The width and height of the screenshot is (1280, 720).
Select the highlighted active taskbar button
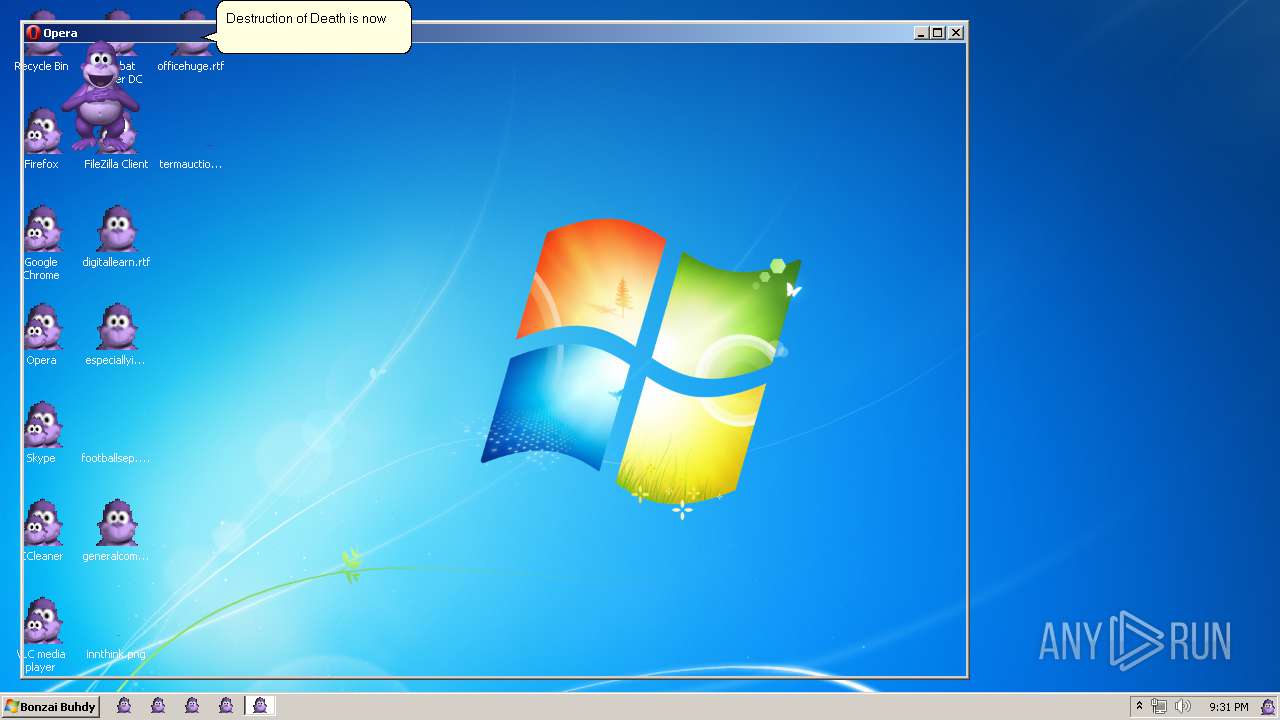(x=260, y=706)
